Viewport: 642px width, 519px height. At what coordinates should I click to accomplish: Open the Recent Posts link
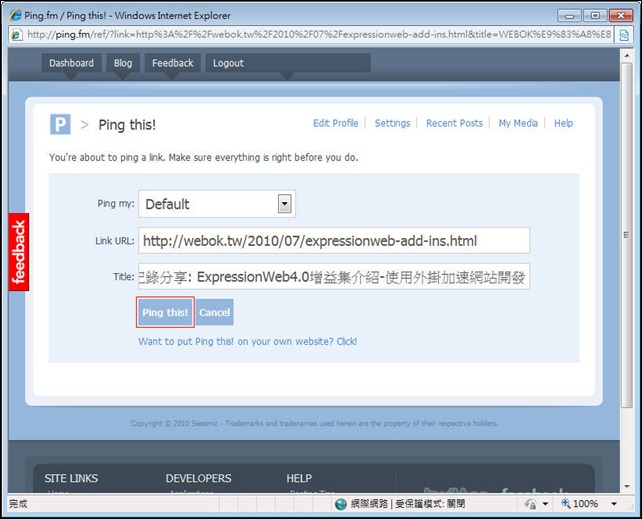click(x=454, y=123)
